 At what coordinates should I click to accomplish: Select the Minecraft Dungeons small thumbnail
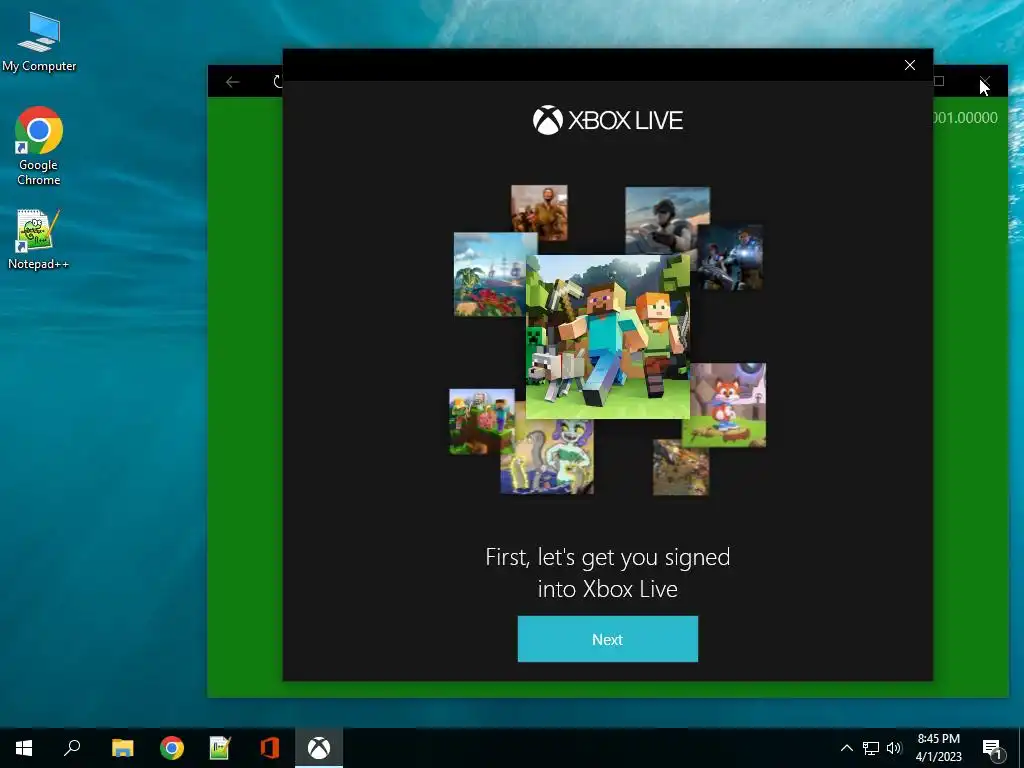481,421
